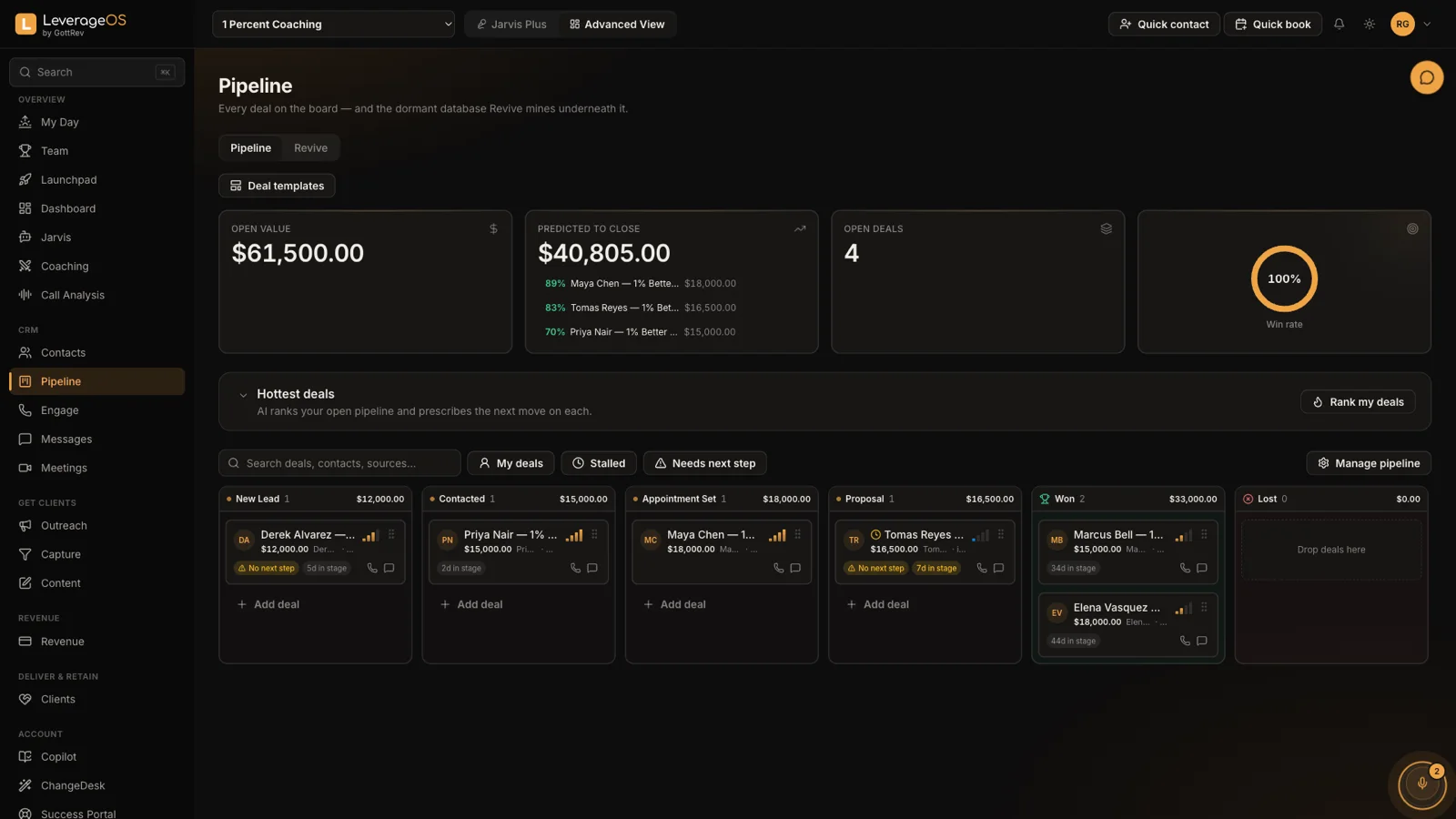The image size is (1456, 819).
Task: Open Deal templates
Action: [277, 186]
